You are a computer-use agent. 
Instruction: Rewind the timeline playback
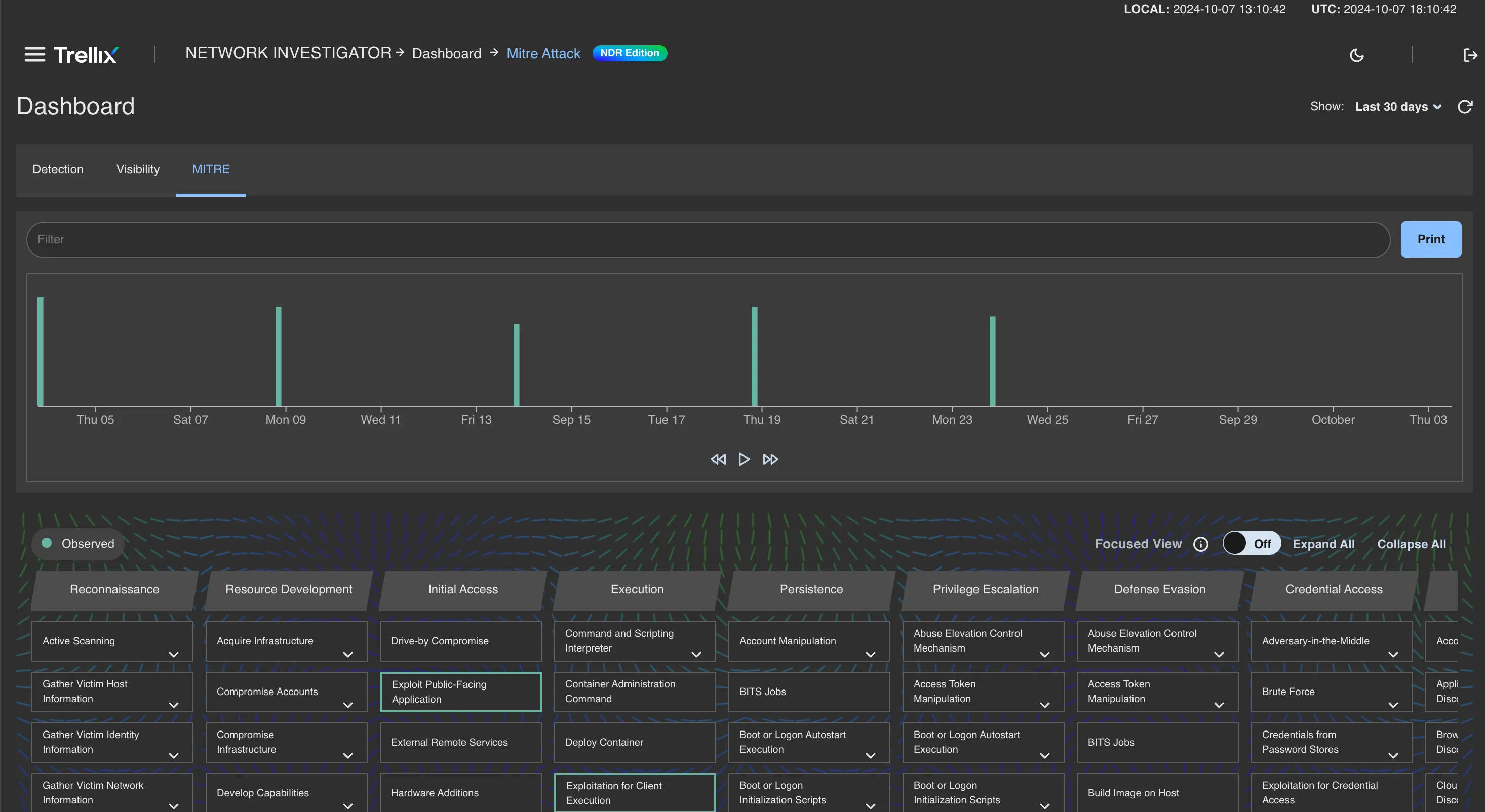click(718, 459)
